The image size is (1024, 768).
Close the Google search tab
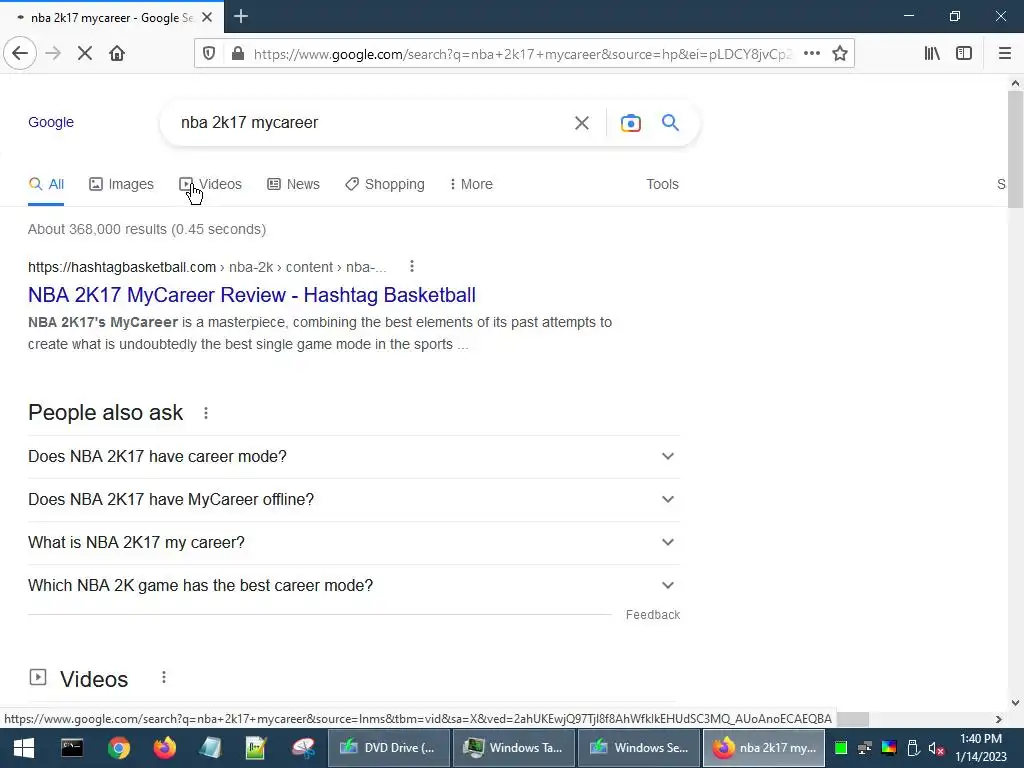pos(207,18)
